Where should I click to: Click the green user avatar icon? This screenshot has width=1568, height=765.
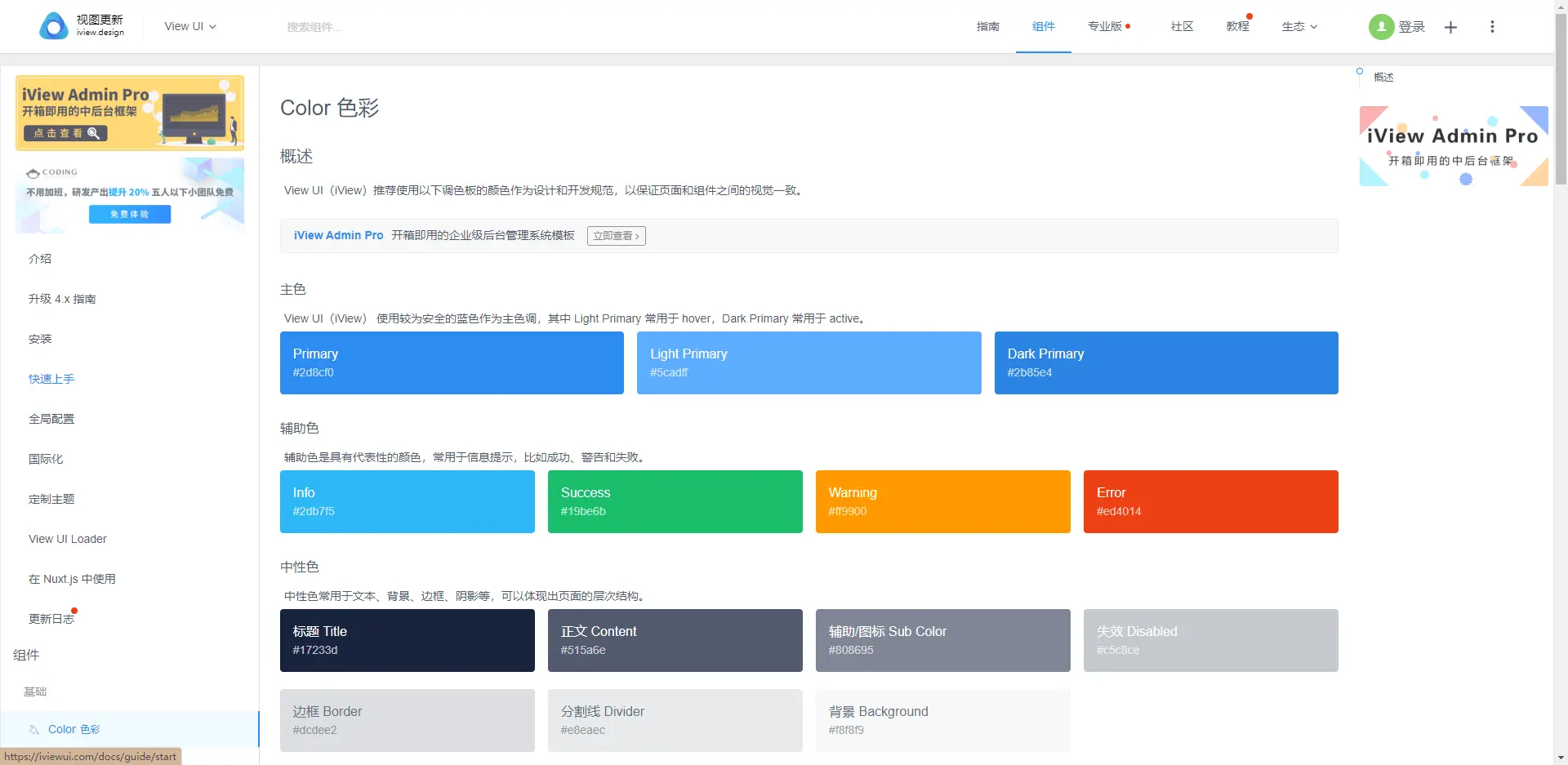pos(1381,27)
